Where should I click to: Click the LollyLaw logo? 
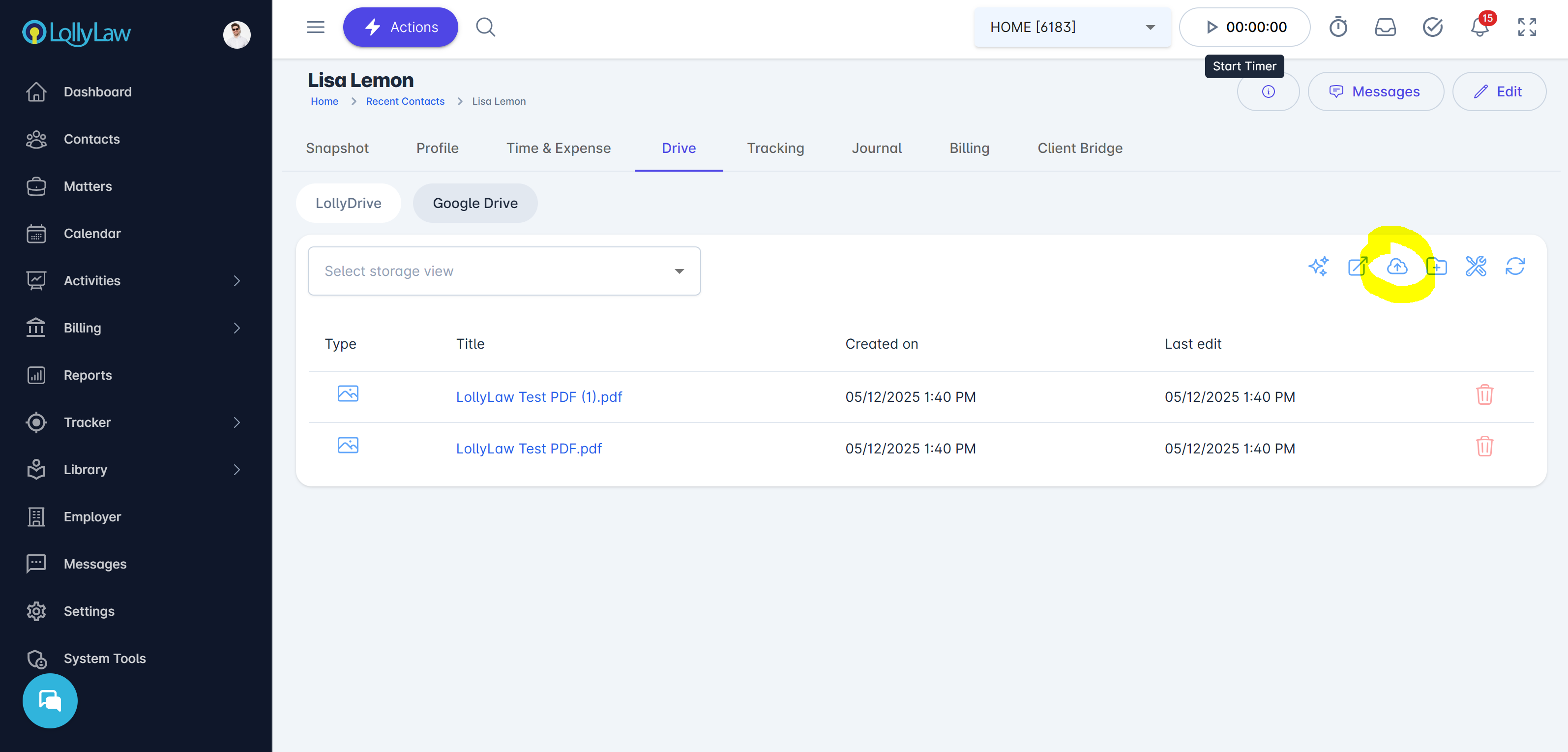pyautogui.click(x=77, y=33)
